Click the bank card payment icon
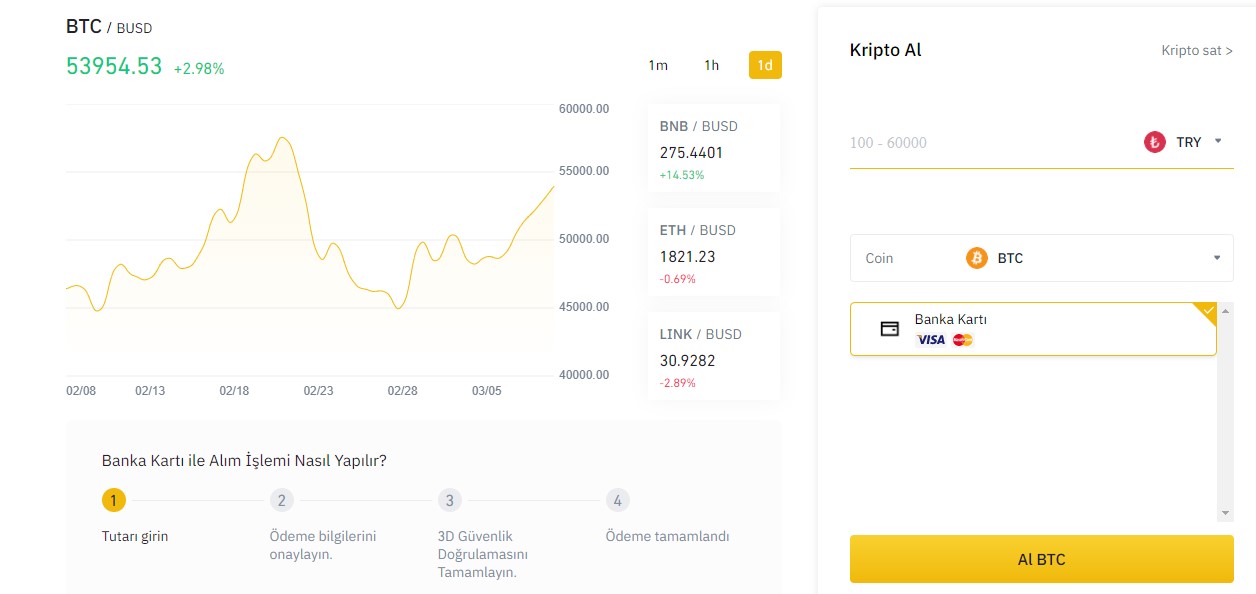 click(x=888, y=326)
